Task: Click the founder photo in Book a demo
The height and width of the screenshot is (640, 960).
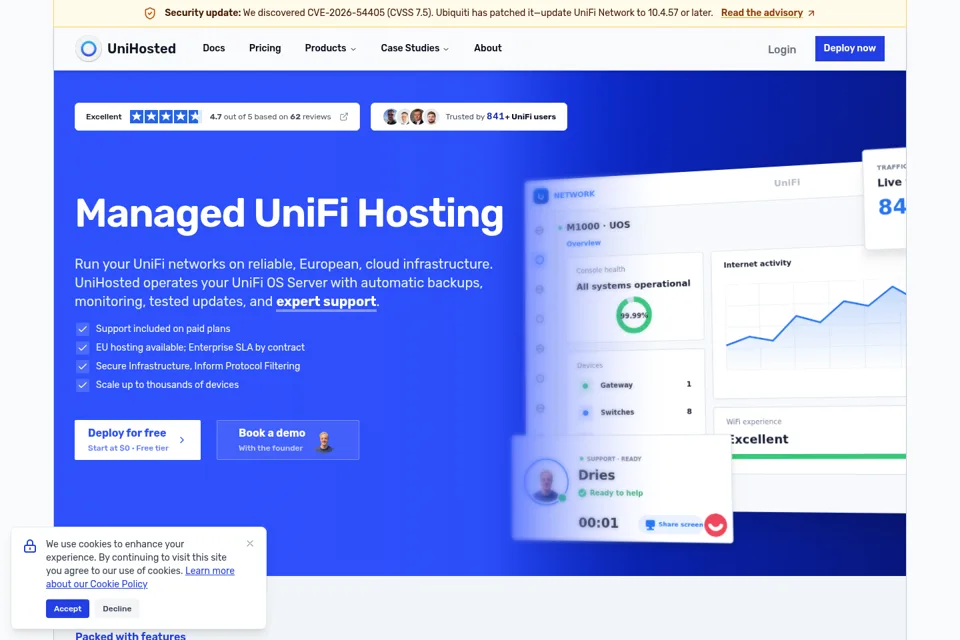Action: tap(324, 440)
